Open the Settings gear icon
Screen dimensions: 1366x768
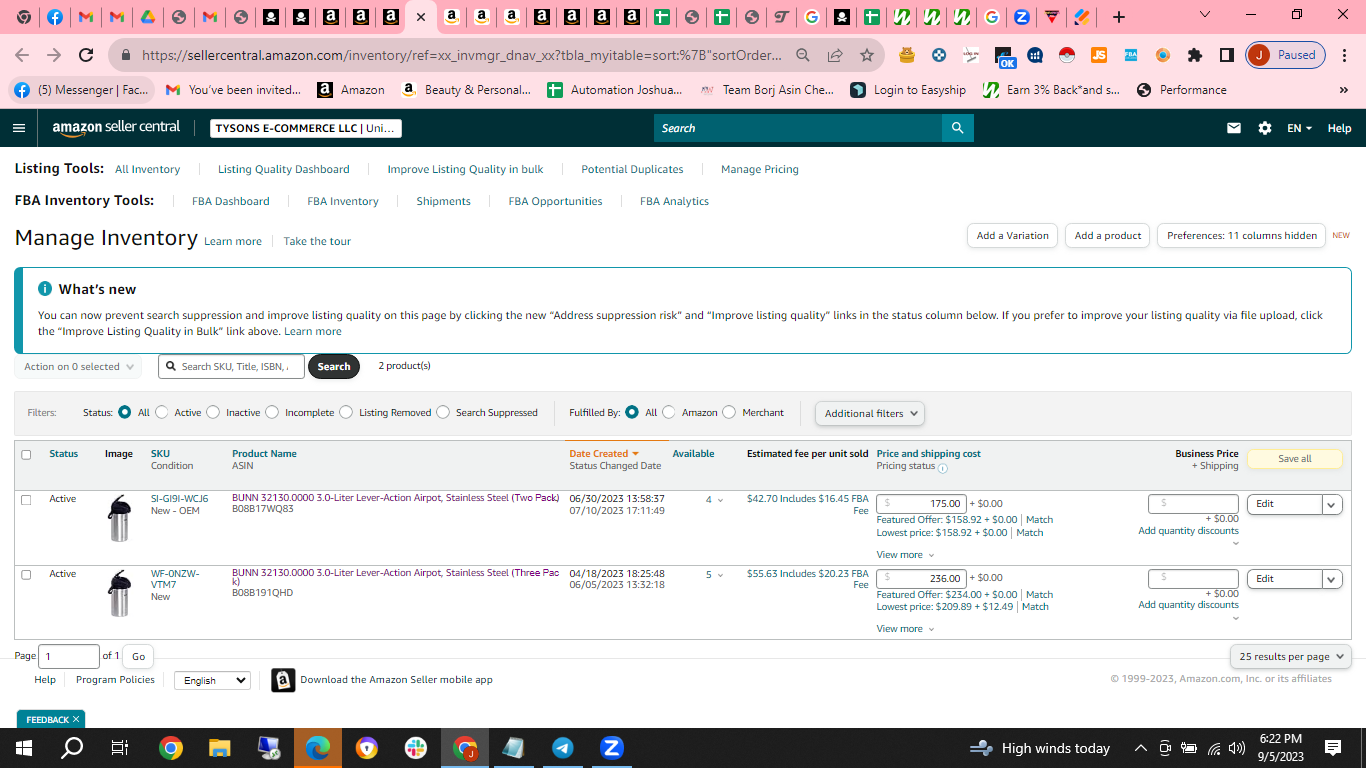1265,128
